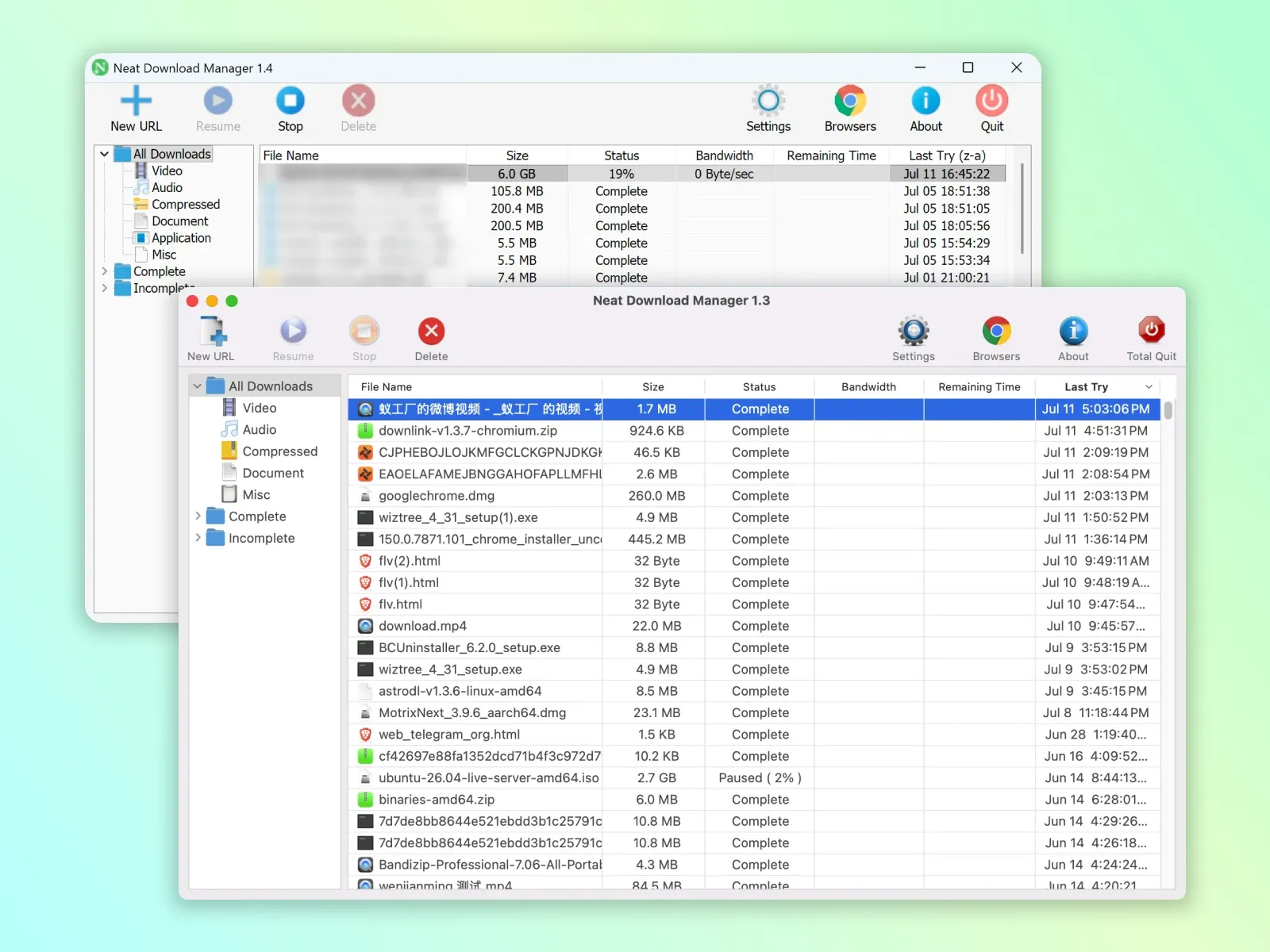The height and width of the screenshot is (952, 1270).
Task: Click New URL icon in Download Manager 1.4
Action: click(x=136, y=101)
